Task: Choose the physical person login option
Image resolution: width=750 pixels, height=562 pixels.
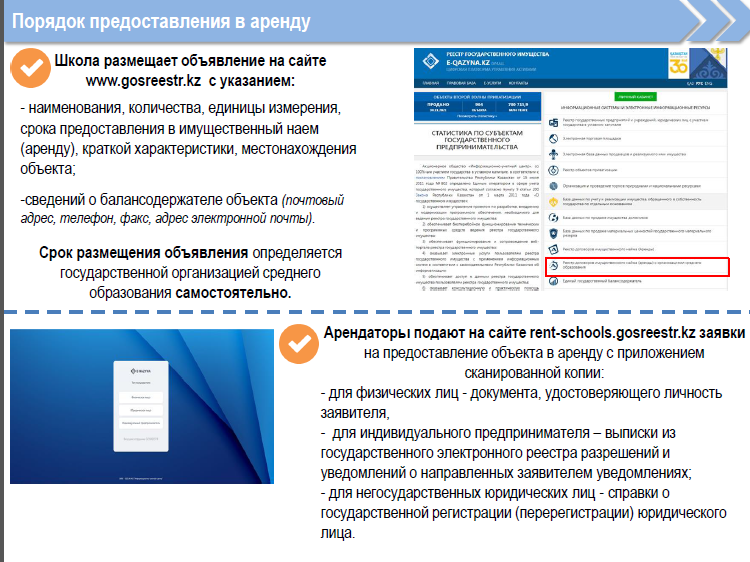Action: coord(141,397)
